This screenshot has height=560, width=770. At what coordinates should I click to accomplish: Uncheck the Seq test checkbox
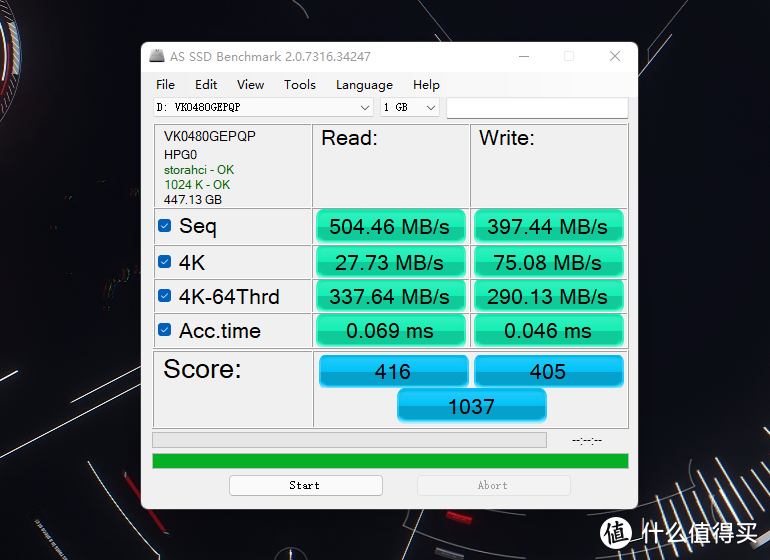(165, 225)
